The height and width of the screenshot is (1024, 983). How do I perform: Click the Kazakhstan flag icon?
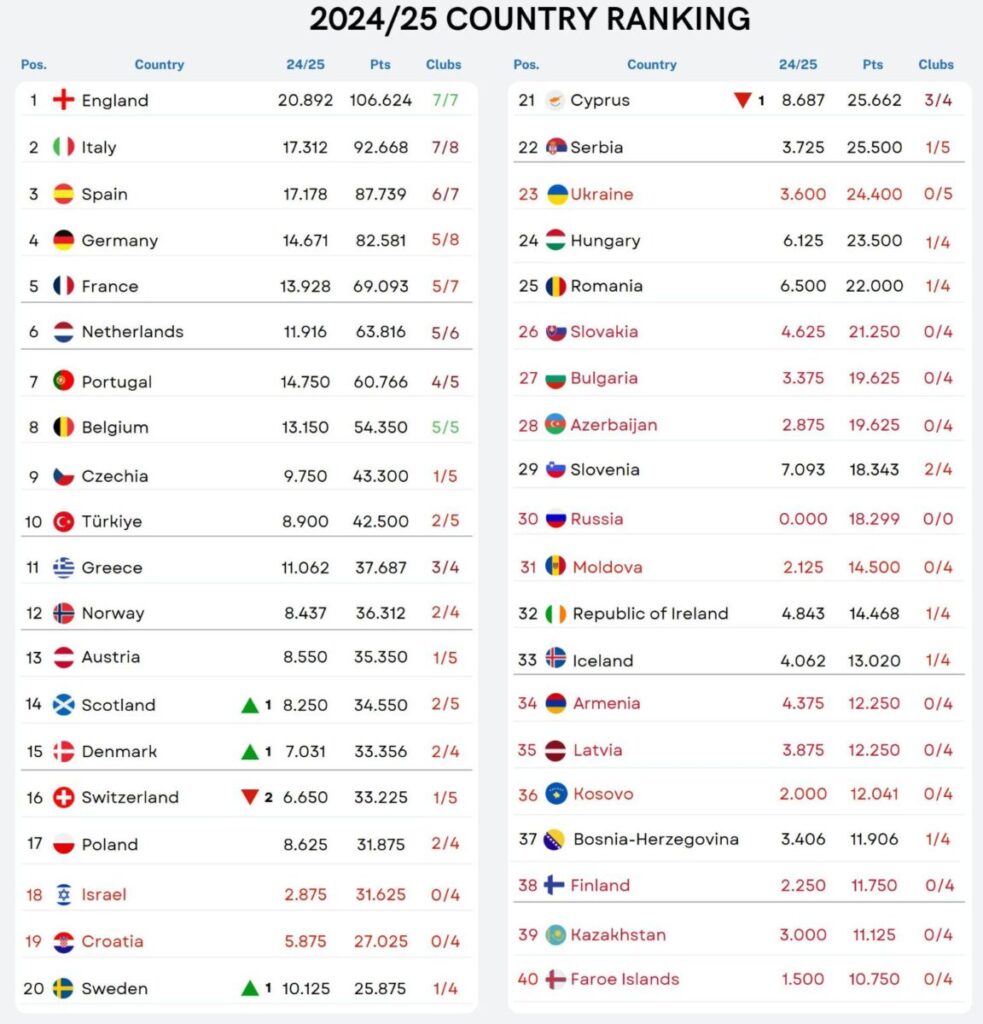point(556,935)
